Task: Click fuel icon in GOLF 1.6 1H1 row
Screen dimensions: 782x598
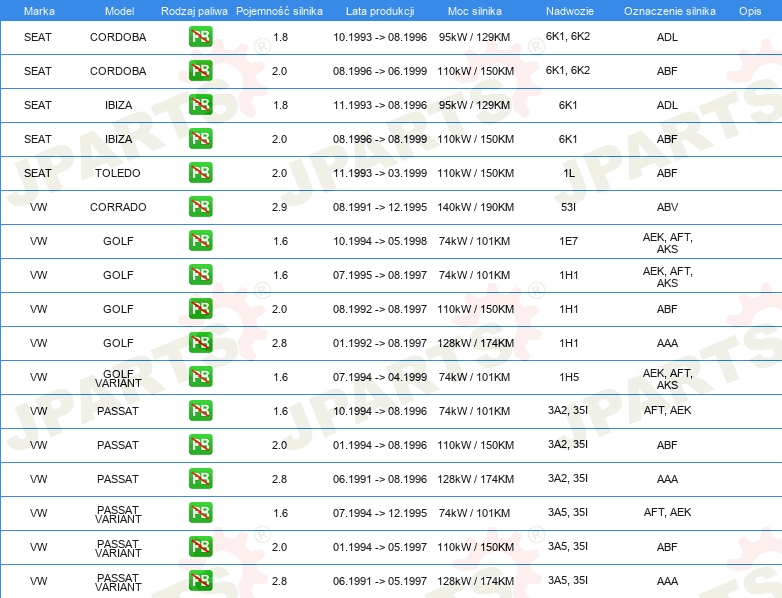Action: pyautogui.click(x=200, y=274)
